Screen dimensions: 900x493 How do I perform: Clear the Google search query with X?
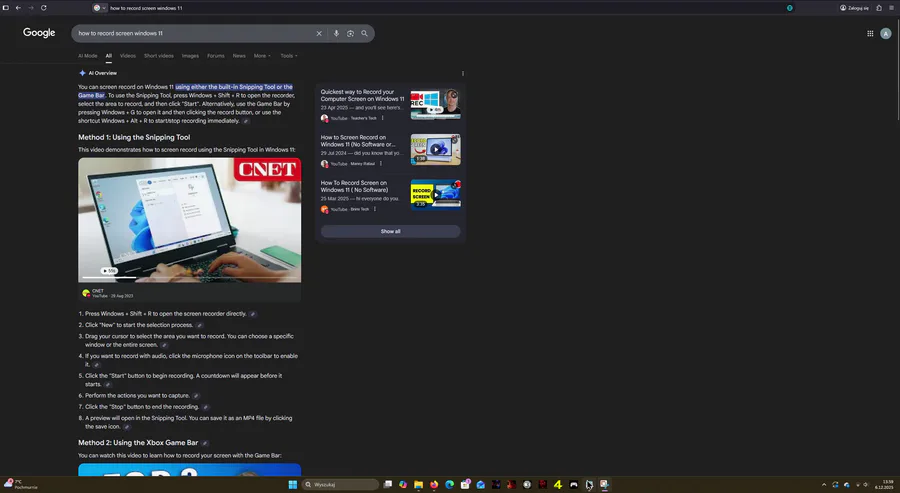[x=319, y=33]
